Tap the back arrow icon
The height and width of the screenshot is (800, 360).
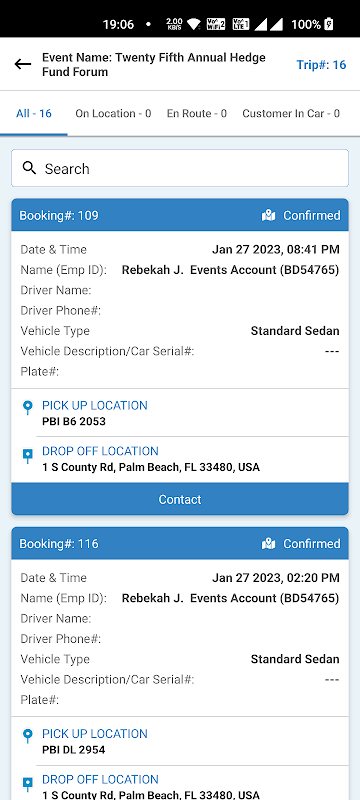(22, 64)
